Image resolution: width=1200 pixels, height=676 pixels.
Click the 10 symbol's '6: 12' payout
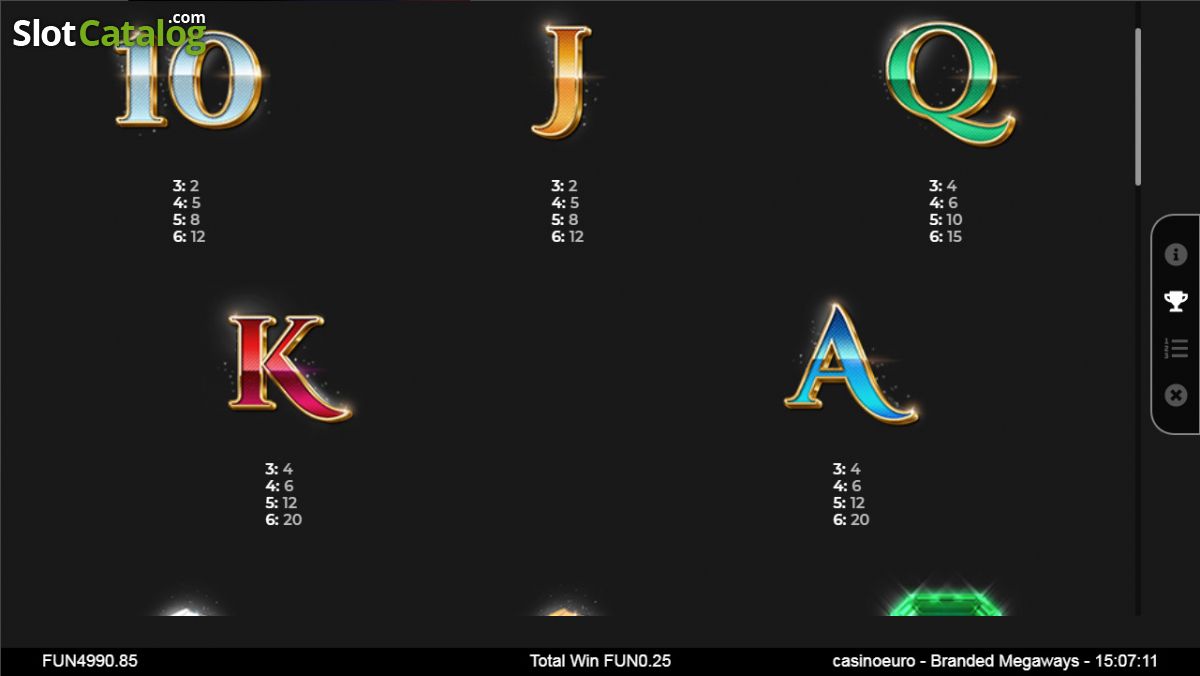[189, 237]
